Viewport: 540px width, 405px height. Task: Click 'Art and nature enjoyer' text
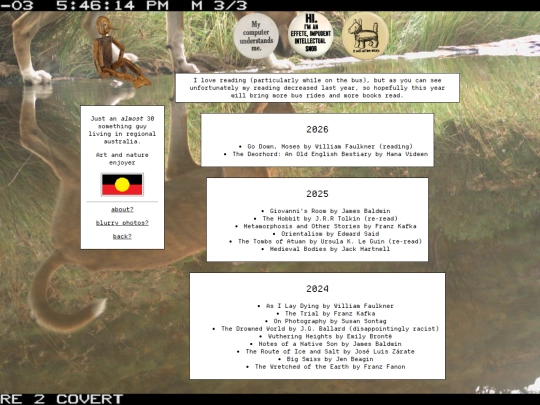point(122,159)
